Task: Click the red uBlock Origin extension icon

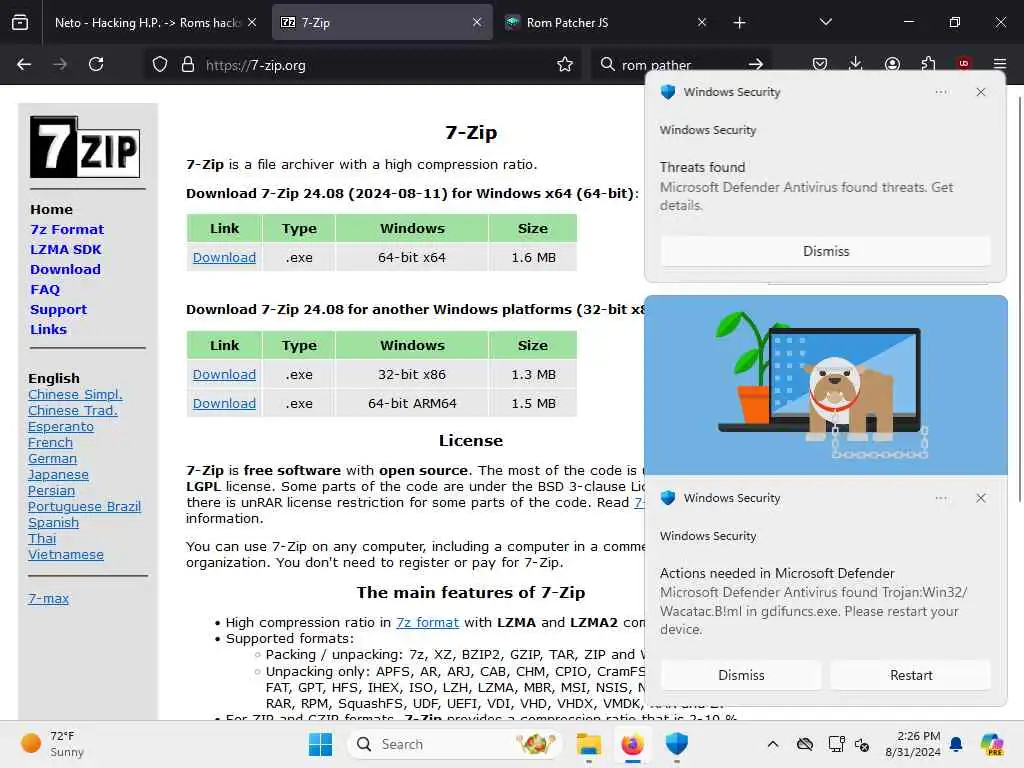Action: coord(964,64)
